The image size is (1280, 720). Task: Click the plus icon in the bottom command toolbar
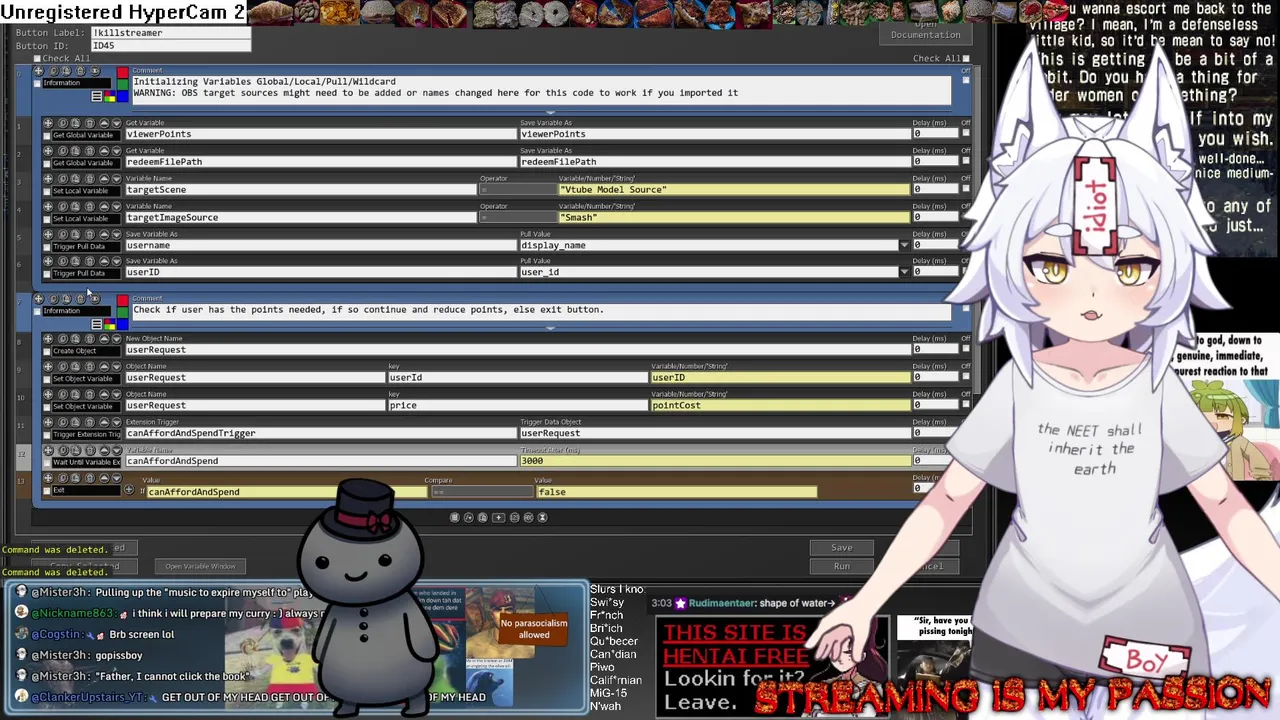[498, 517]
